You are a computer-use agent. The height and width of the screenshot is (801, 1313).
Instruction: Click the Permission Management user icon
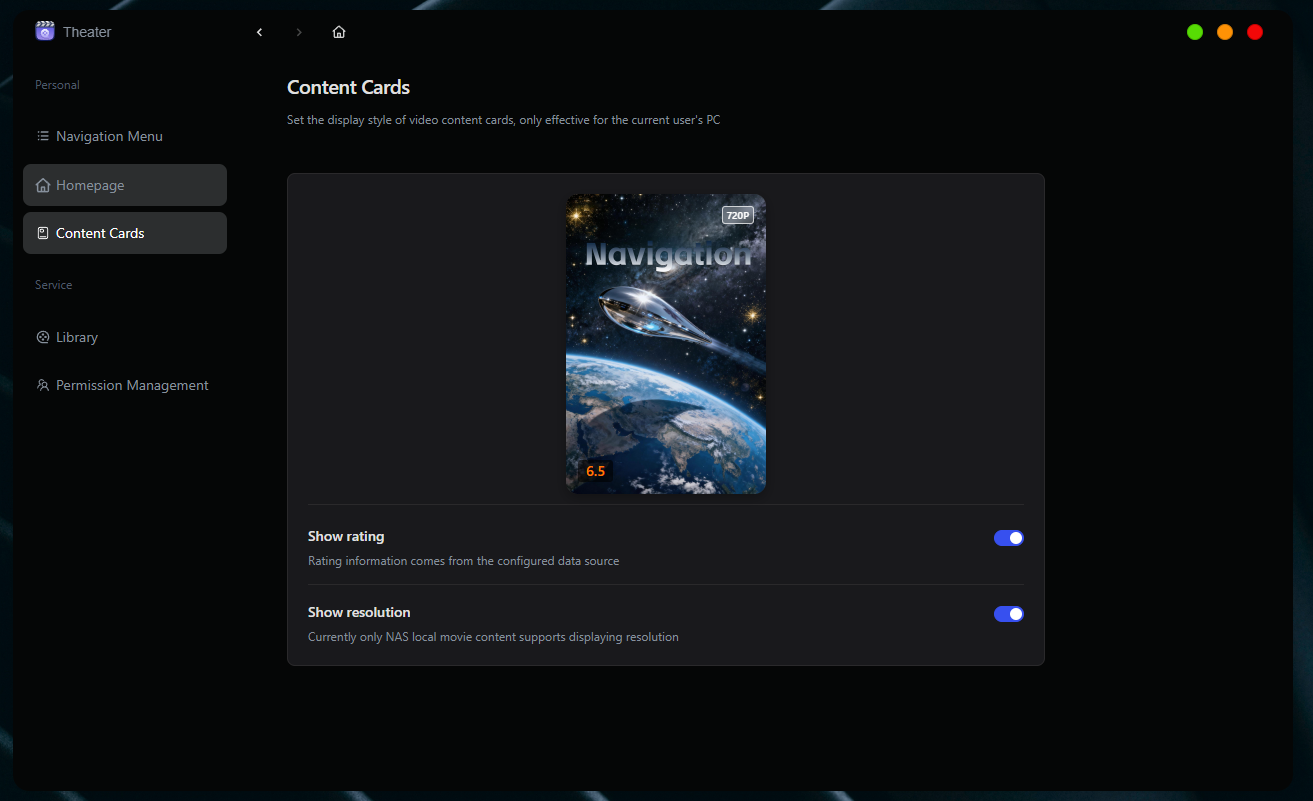(x=43, y=385)
